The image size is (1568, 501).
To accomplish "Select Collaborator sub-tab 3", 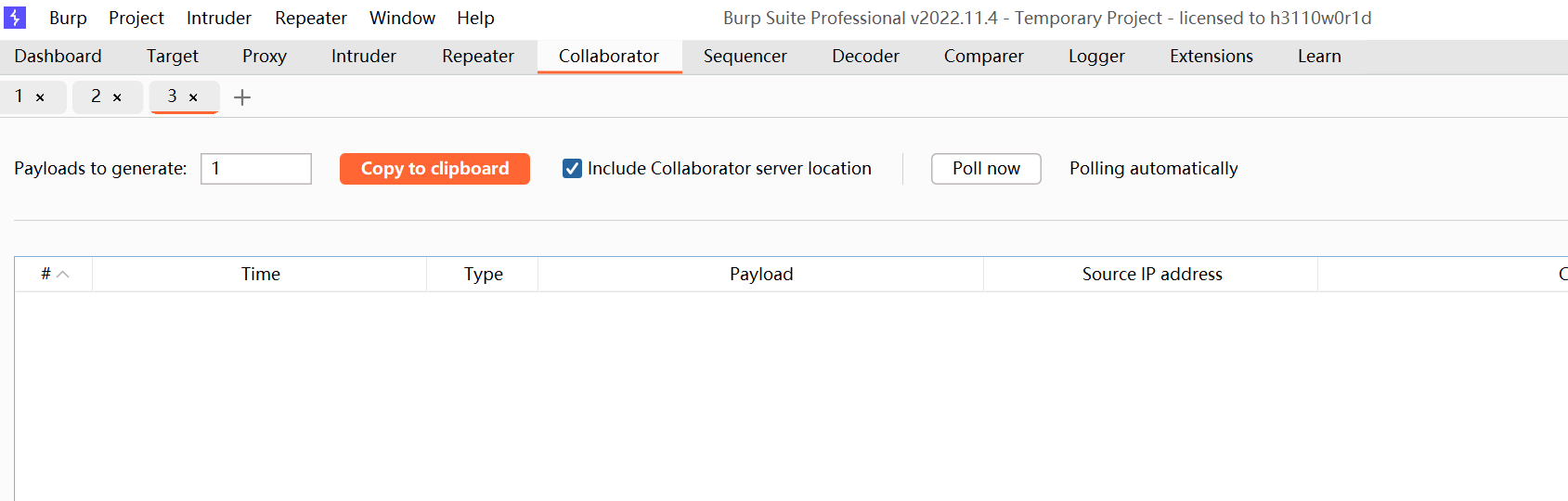I will (x=172, y=96).
